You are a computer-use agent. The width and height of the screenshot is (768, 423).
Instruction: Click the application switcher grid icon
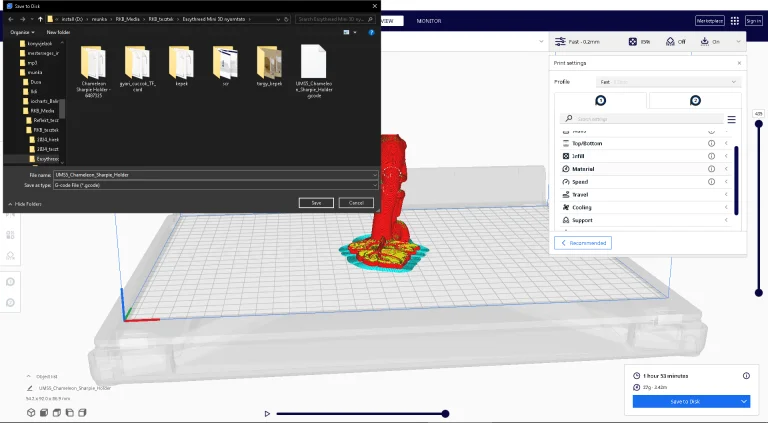735,20
